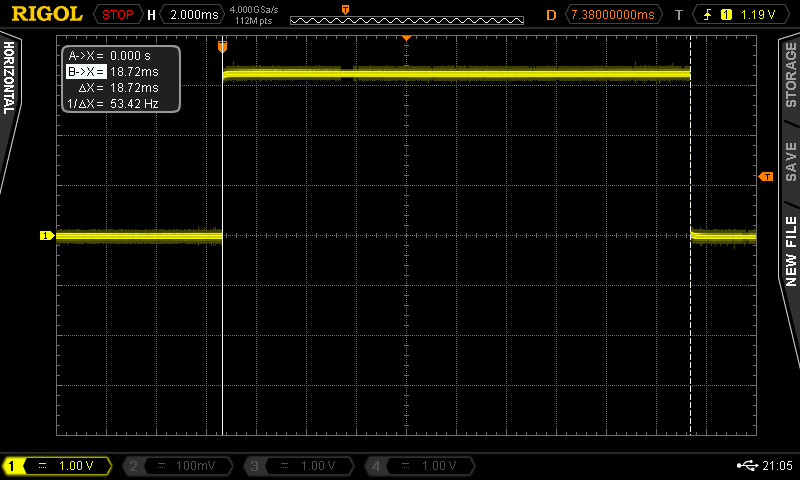This screenshot has width=800, height=480.
Task: Select the SAVE menu item
Action: (790, 160)
